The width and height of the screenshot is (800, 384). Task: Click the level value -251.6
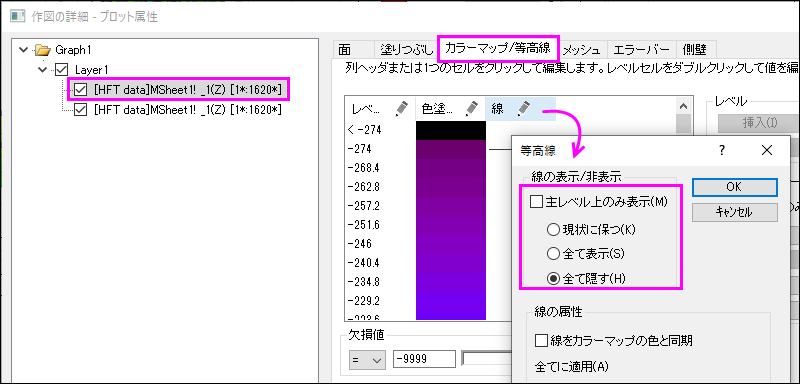[x=364, y=224]
